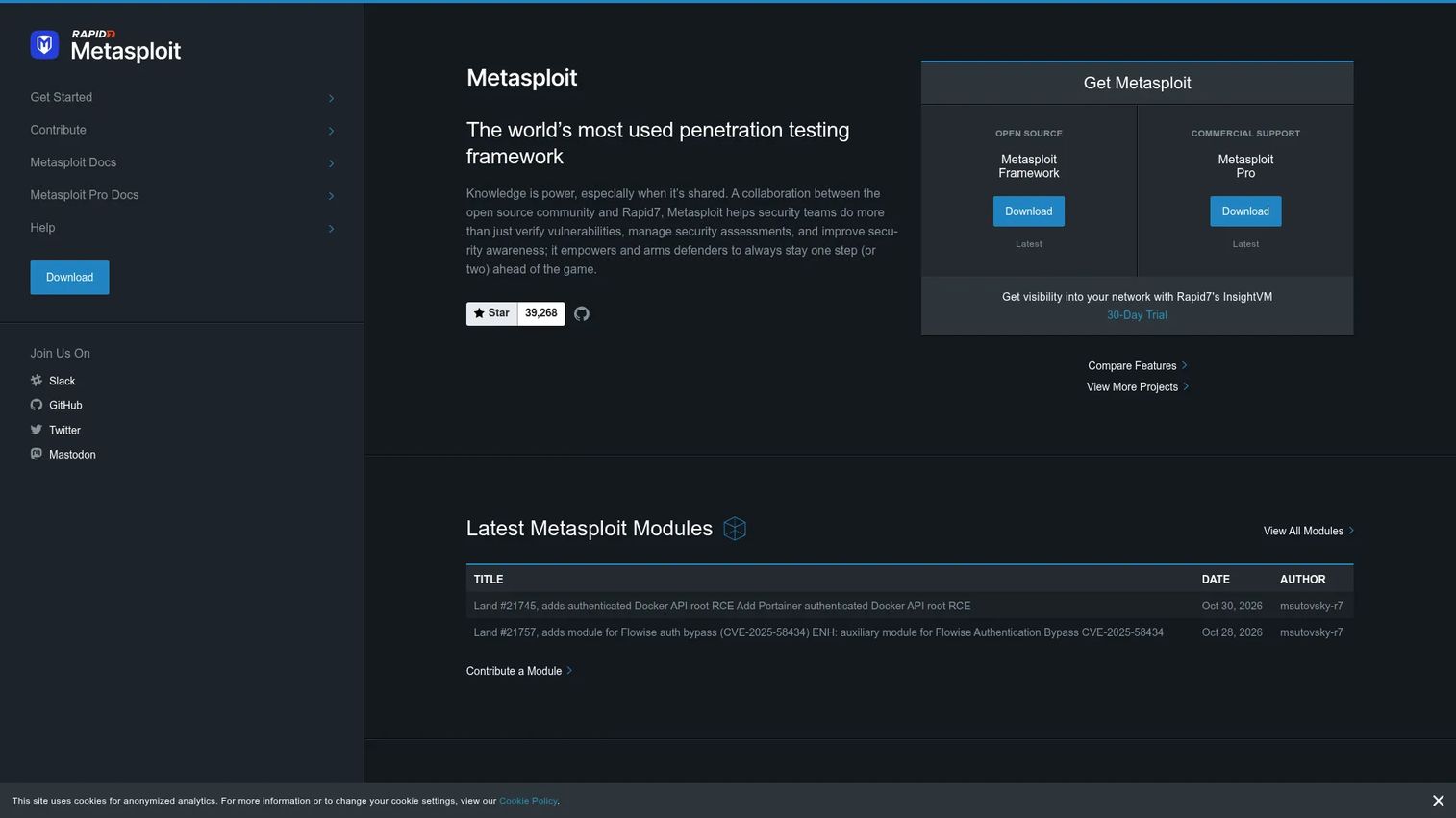The image size is (1456, 818).
Task: Select Metasploit Pro Docs in the navigation
Action: click(85, 195)
